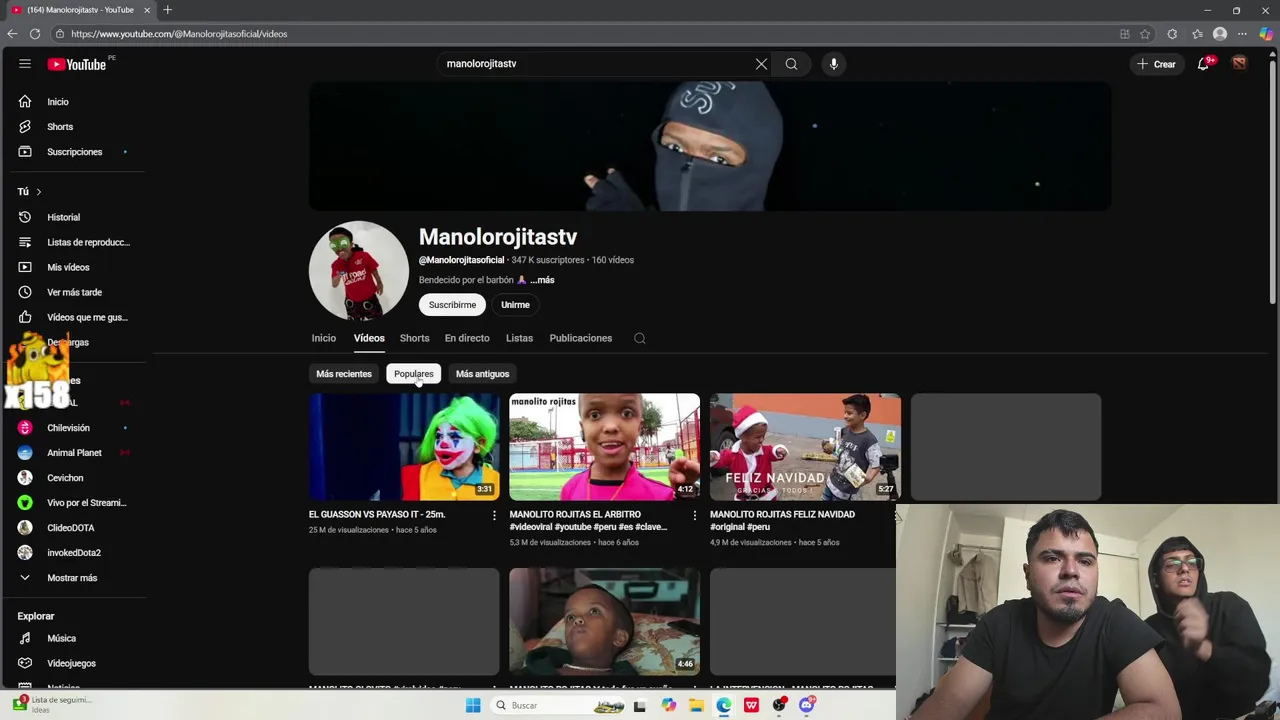Click the Suscribirme button

[452, 305]
